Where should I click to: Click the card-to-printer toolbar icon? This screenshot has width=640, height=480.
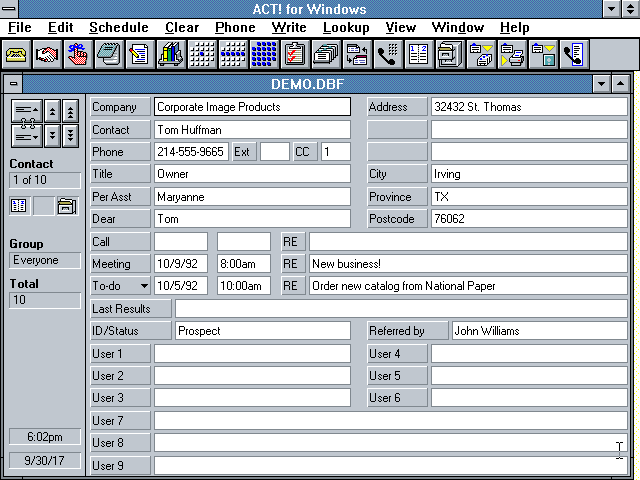tap(513, 54)
